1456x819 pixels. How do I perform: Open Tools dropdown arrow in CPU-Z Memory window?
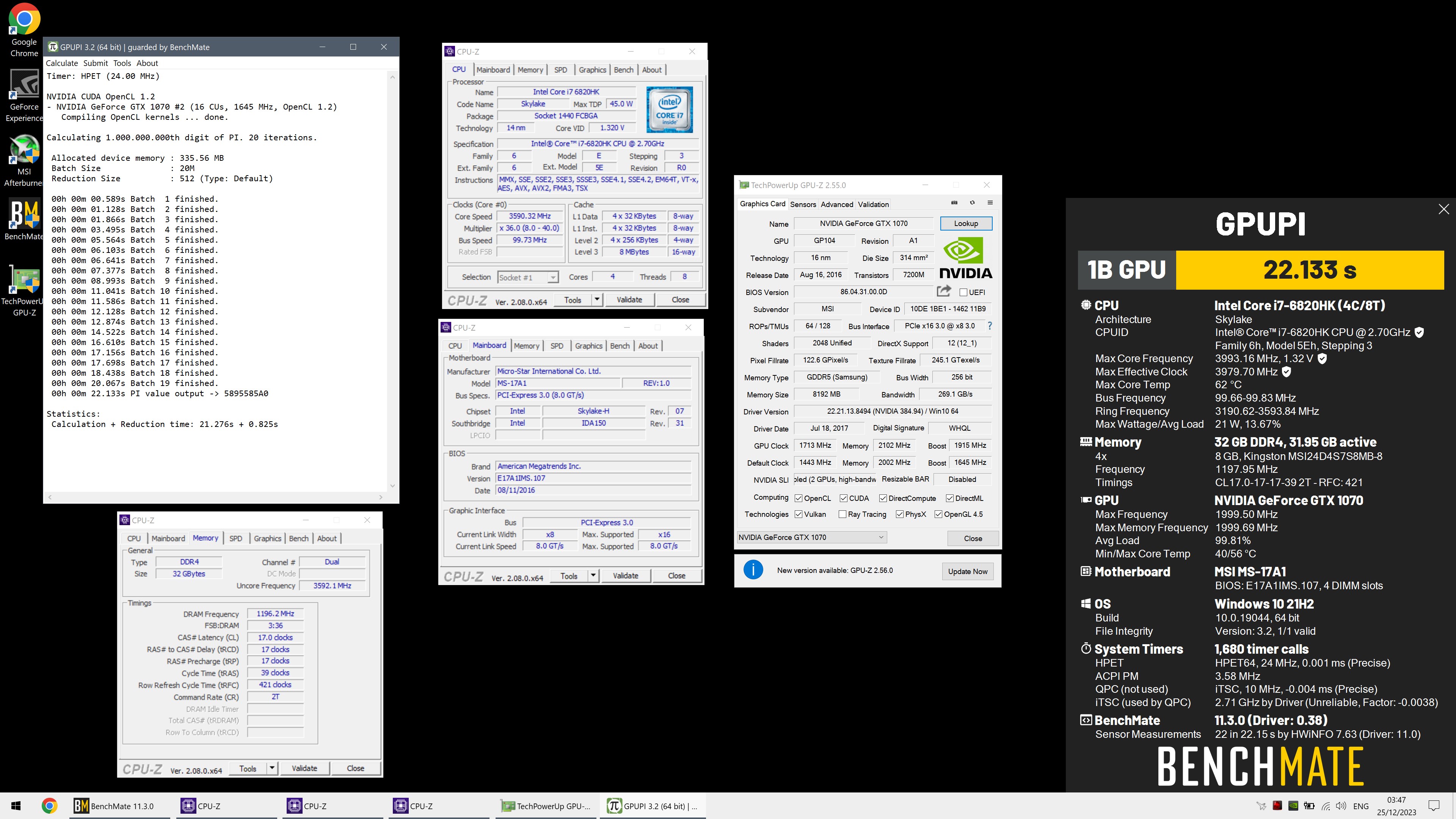click(x=272, y=768)
